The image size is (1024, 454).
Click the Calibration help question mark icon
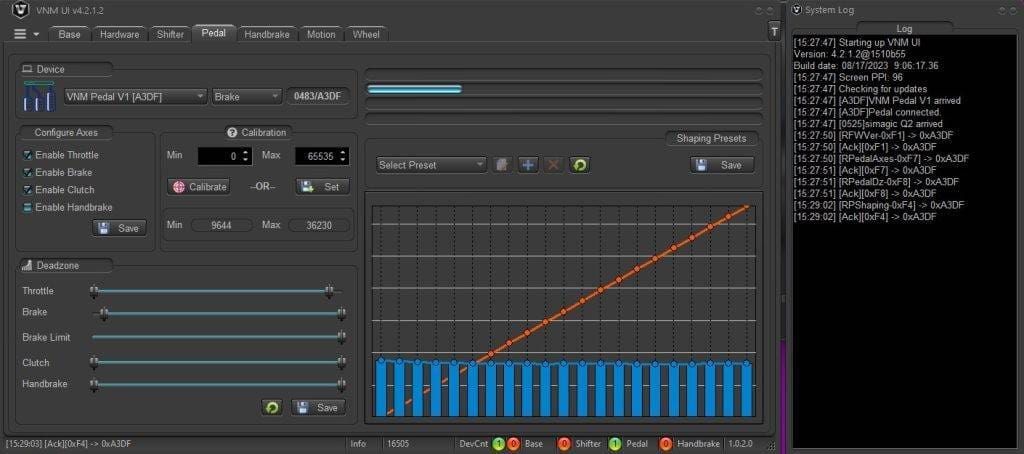(232, 132)
